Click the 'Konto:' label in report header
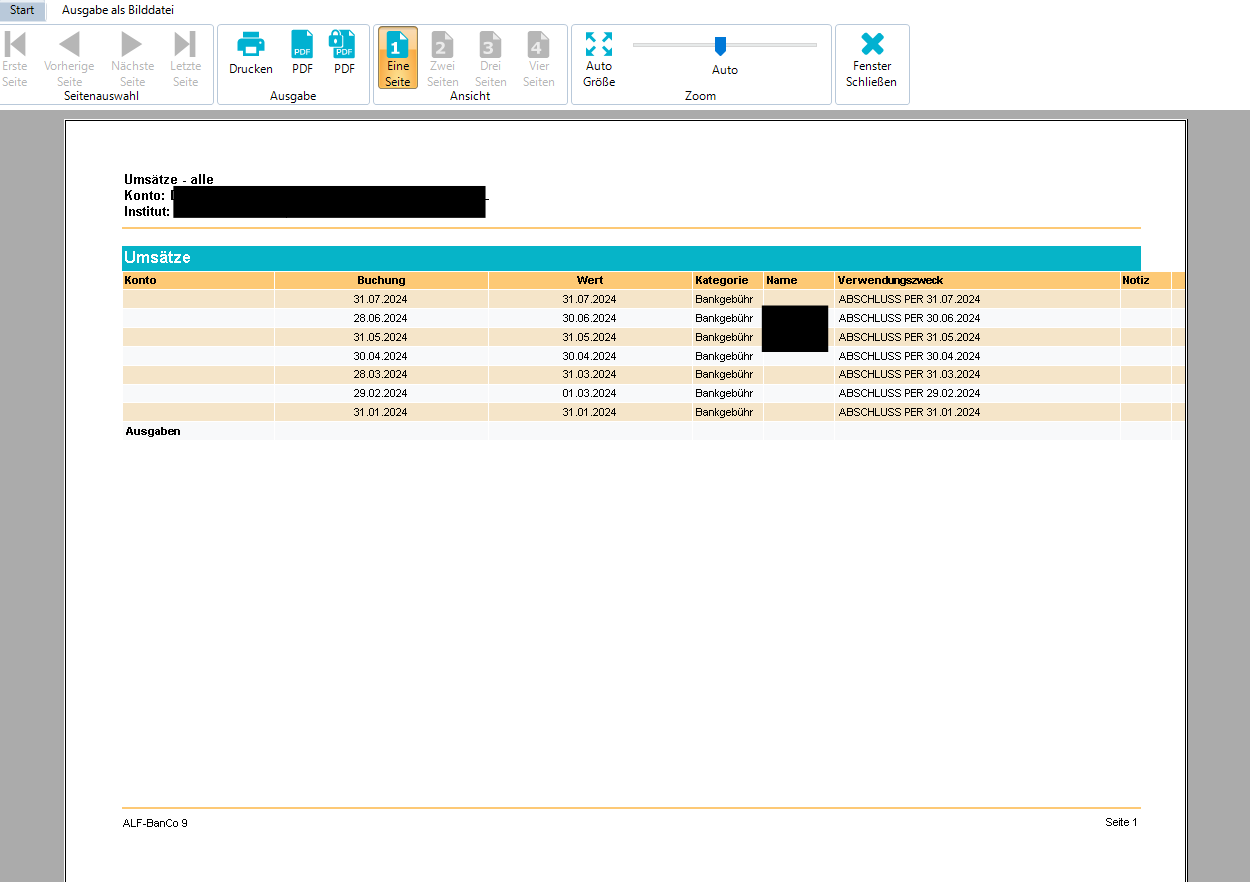1250x882 pixels. tap(144, 195)
